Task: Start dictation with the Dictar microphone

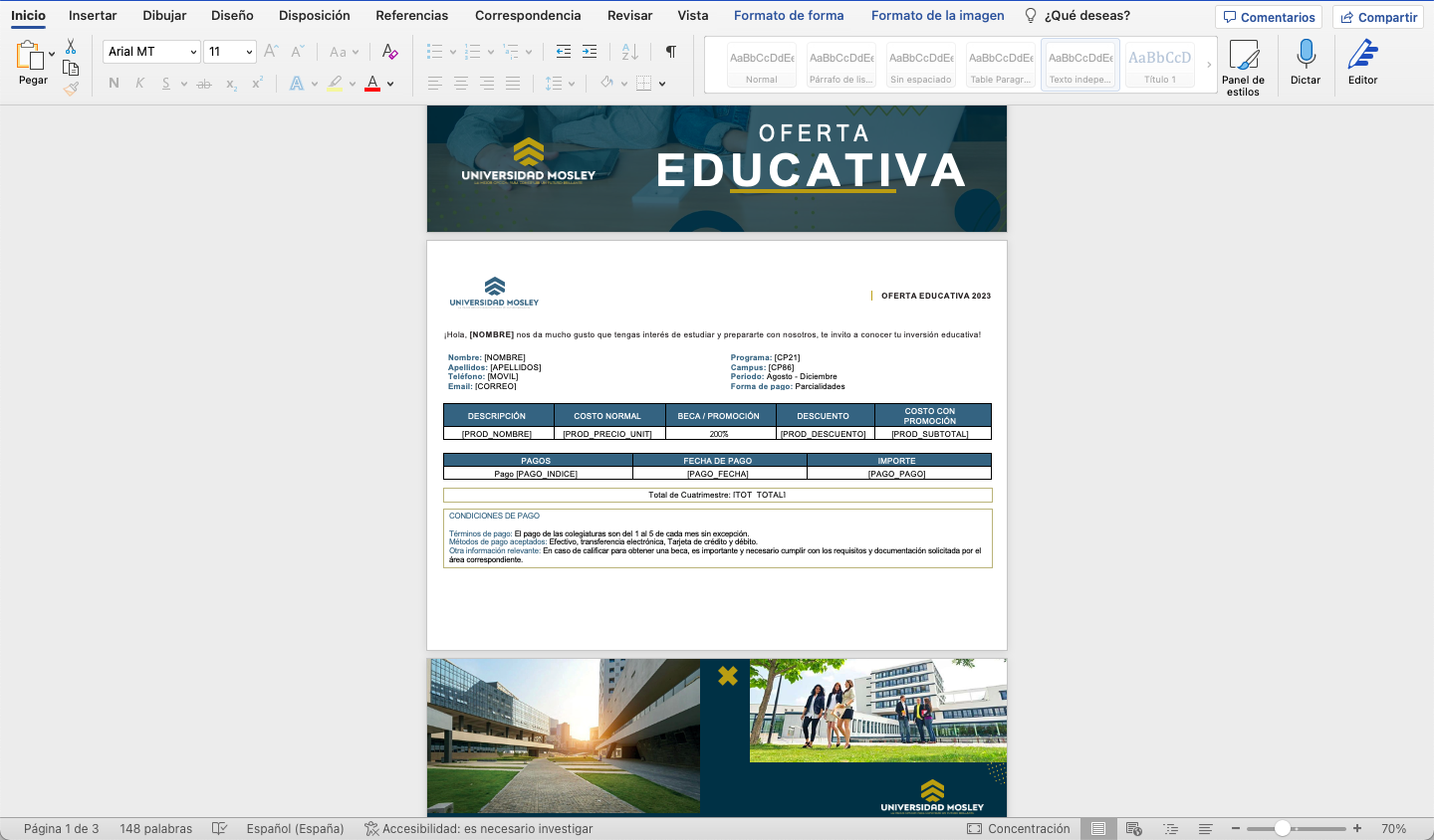Action: coord(1306,63)
